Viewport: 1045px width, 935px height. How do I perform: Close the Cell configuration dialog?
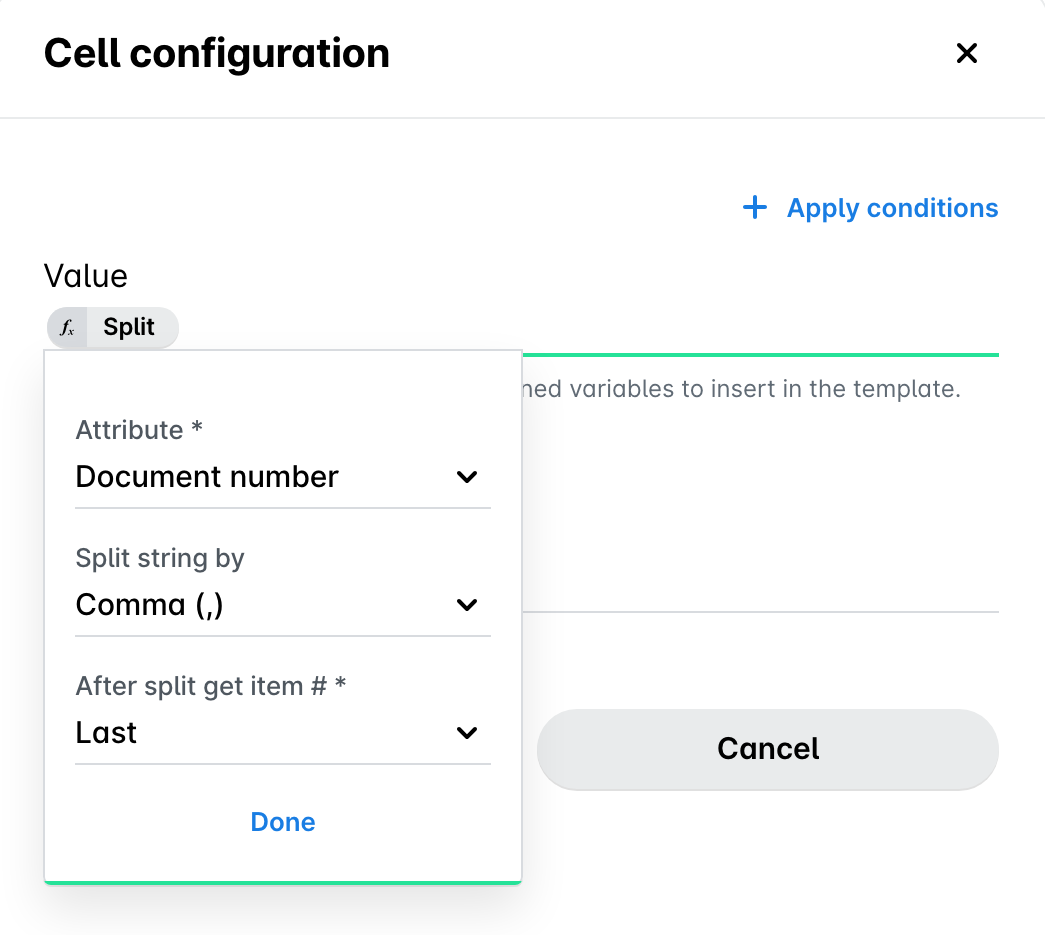pyautogui.click(x=966, y=53)
